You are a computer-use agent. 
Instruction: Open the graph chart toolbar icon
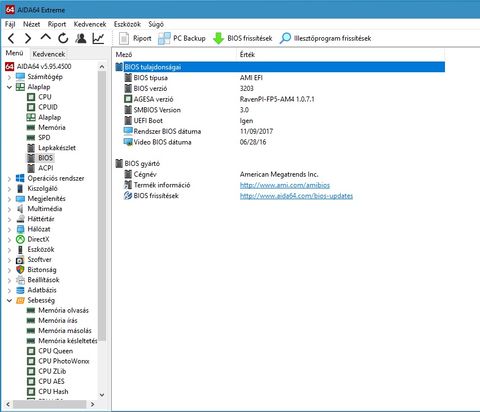[98, 39]
